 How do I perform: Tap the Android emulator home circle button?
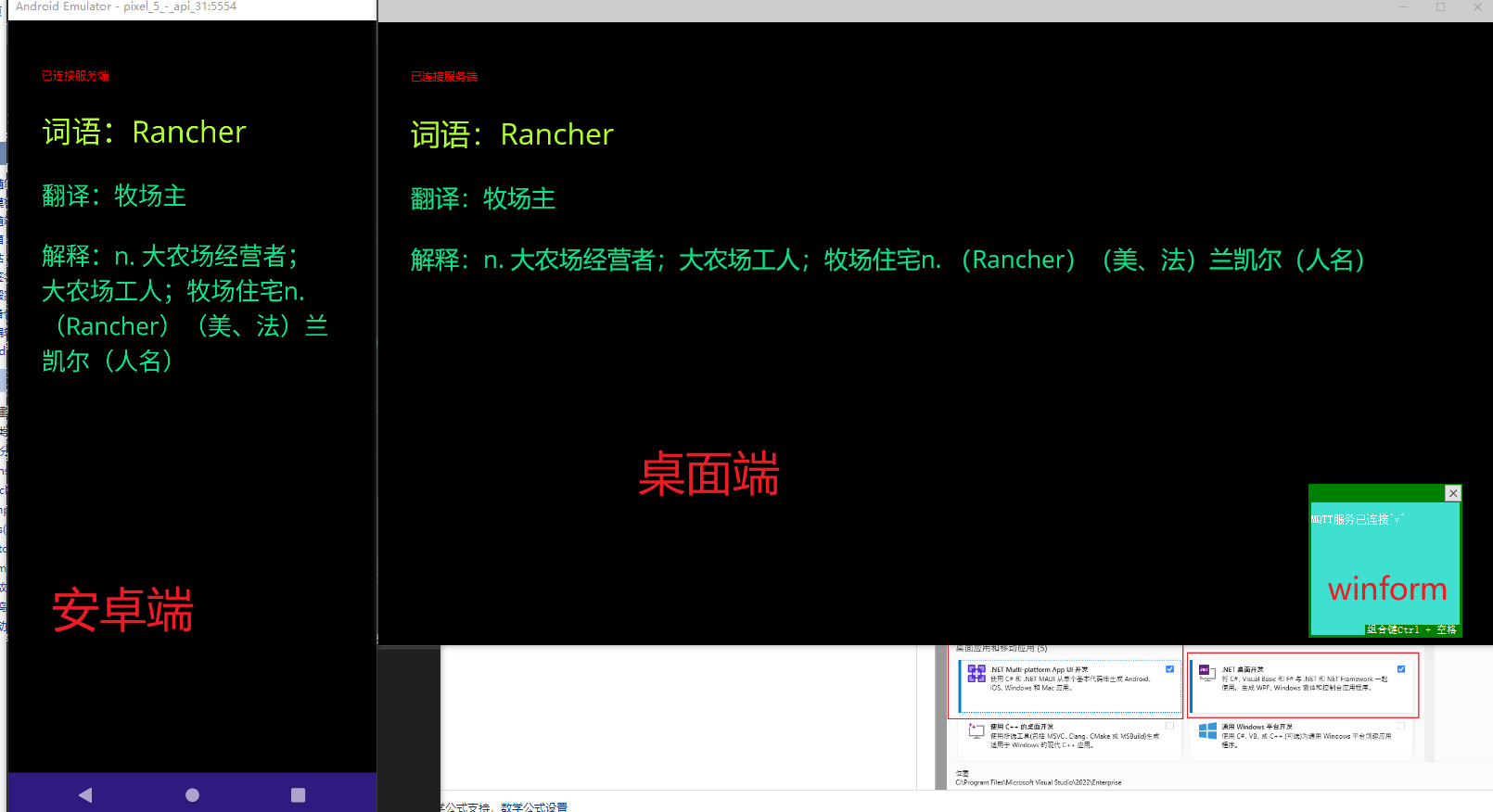[192, 794]
